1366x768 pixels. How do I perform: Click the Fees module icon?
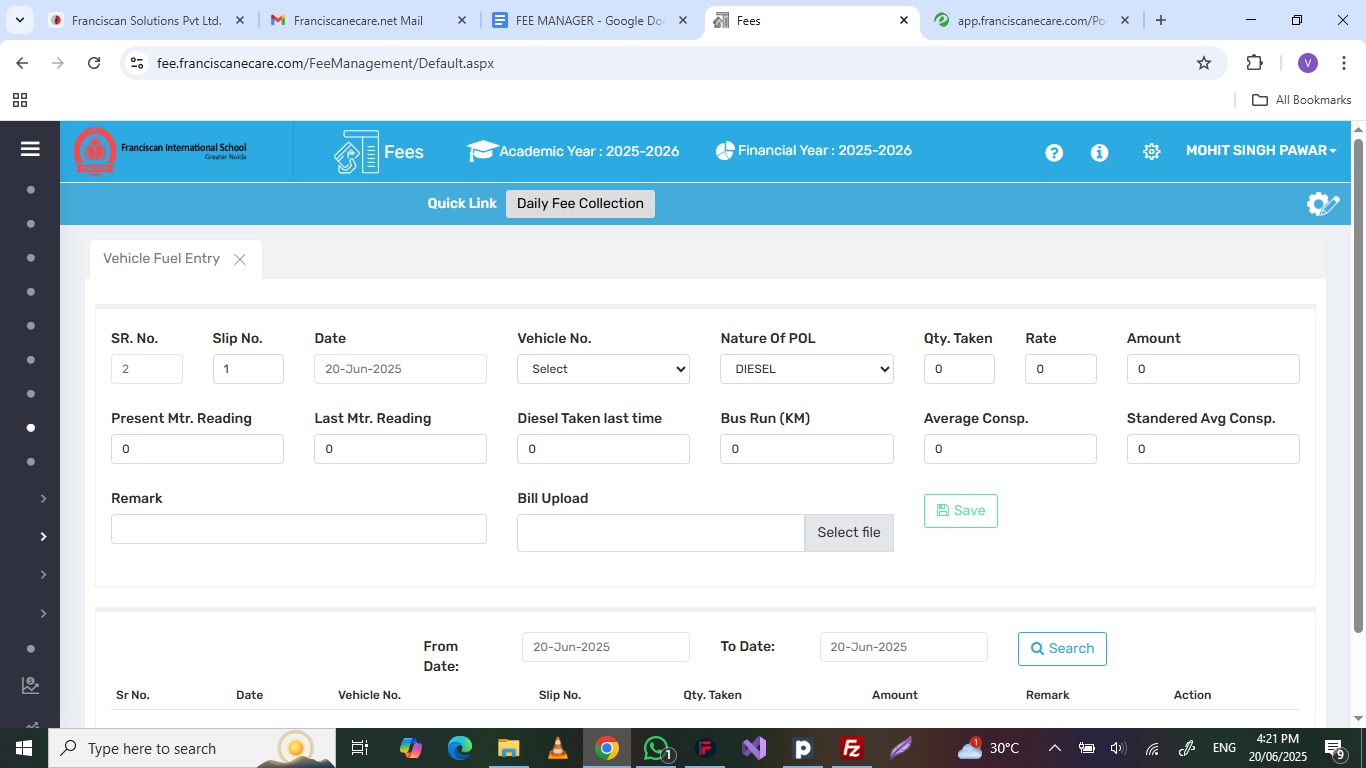click(357, 152)
